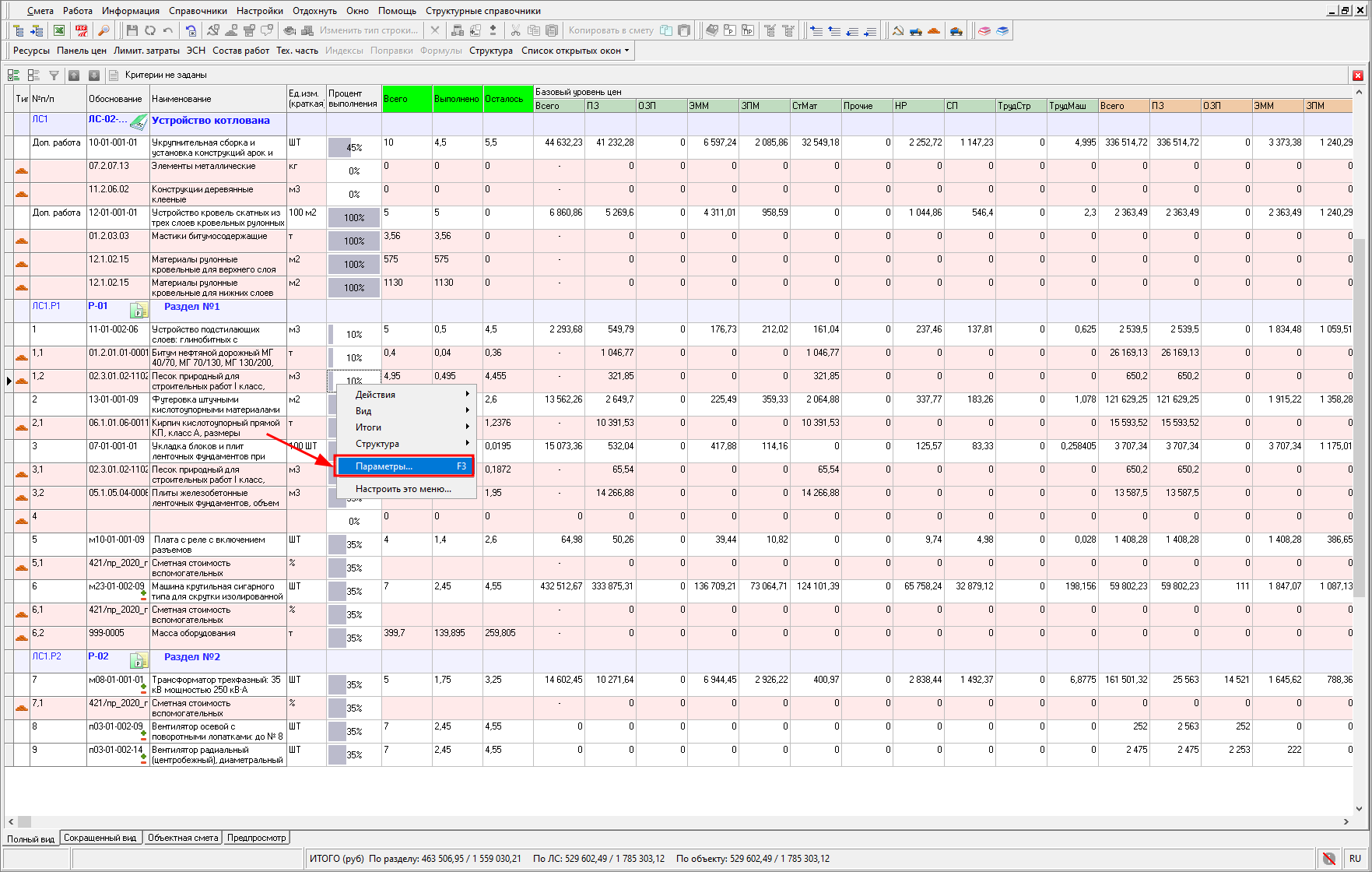Click the Панель цен button
1372x872 pixels.
pos(81,51)
